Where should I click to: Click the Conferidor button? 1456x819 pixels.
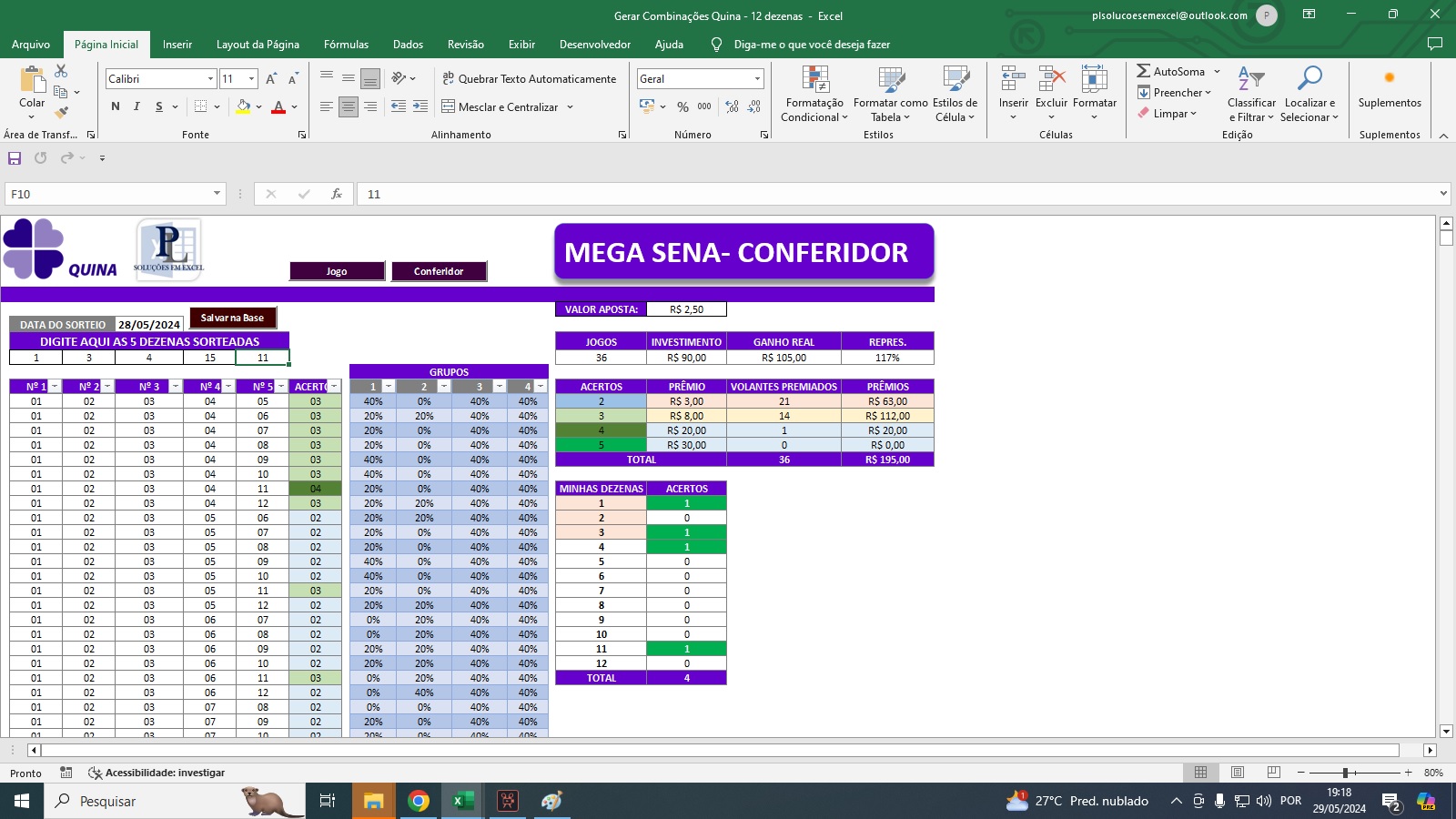pos(439,271)
